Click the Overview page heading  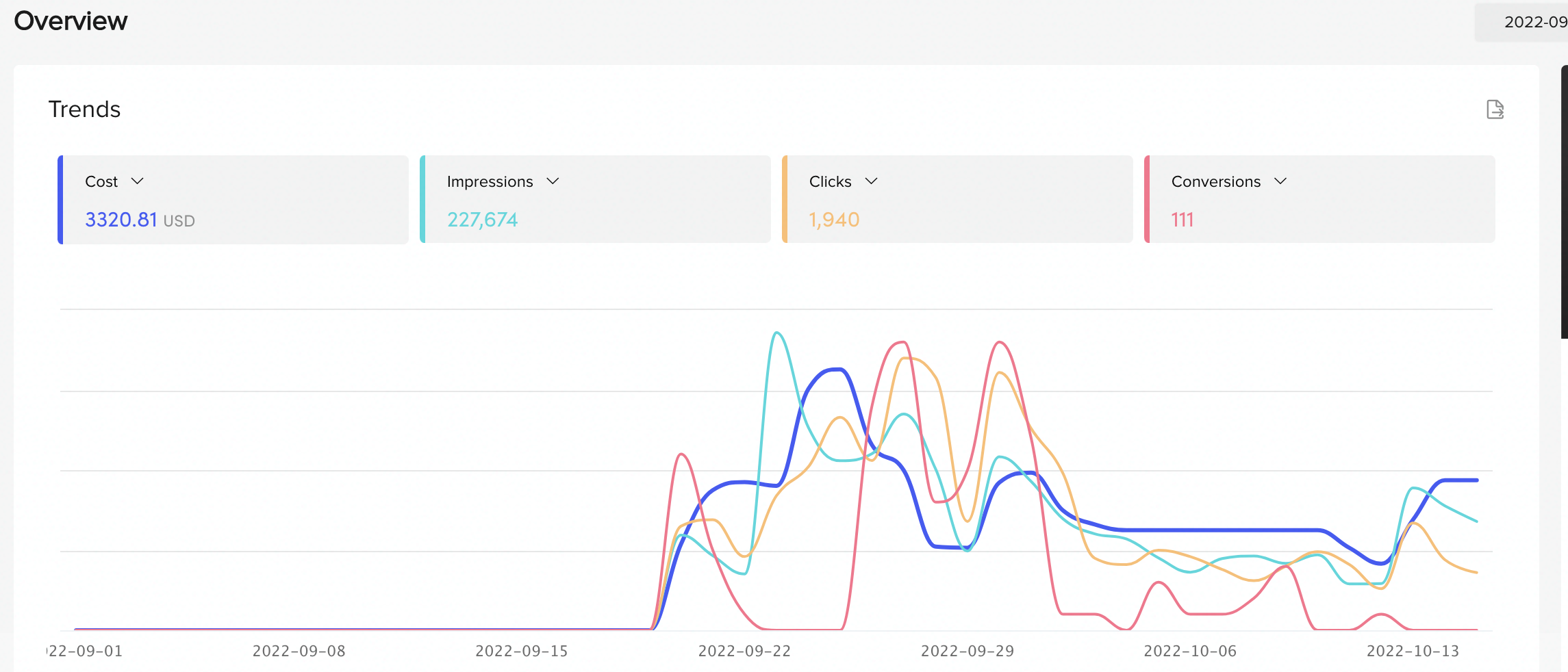pos(71,21)
